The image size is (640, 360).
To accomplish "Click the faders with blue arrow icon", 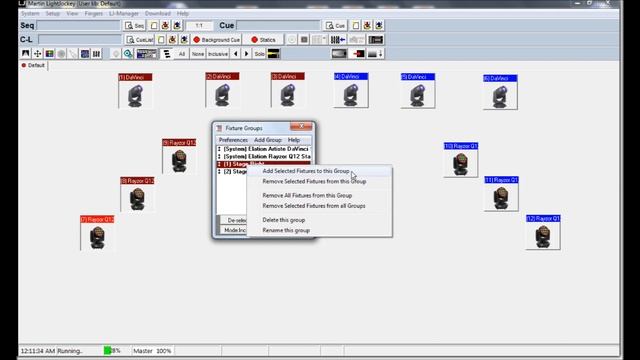I will (338, 40).
